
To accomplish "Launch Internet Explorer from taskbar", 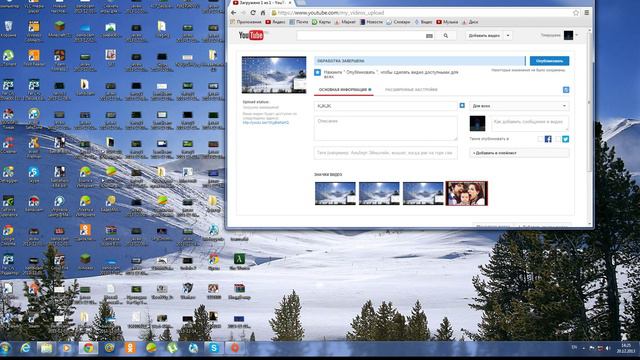I will pos(25,348).
